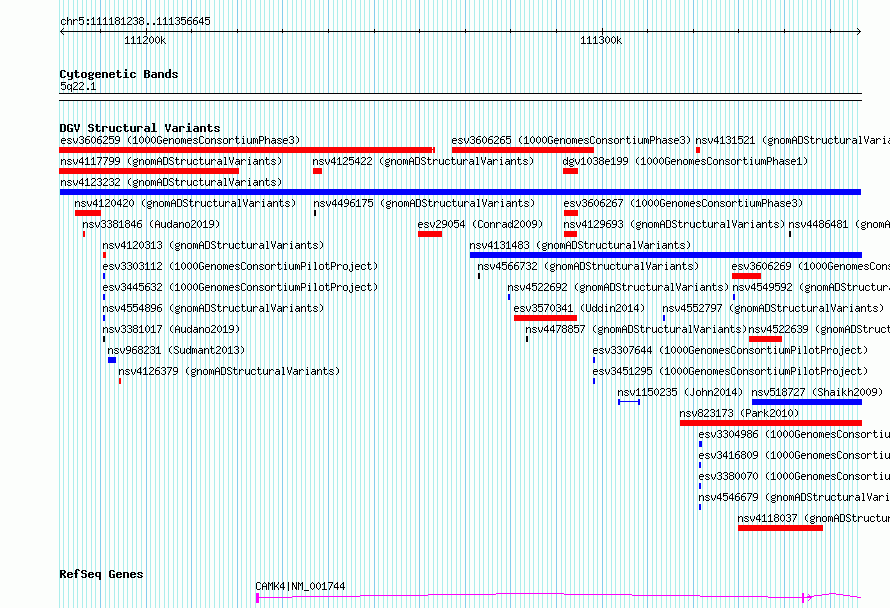Click nsv4522692 variant label
The width and height of the screenshot is (890, 608).
coord(618,287)
